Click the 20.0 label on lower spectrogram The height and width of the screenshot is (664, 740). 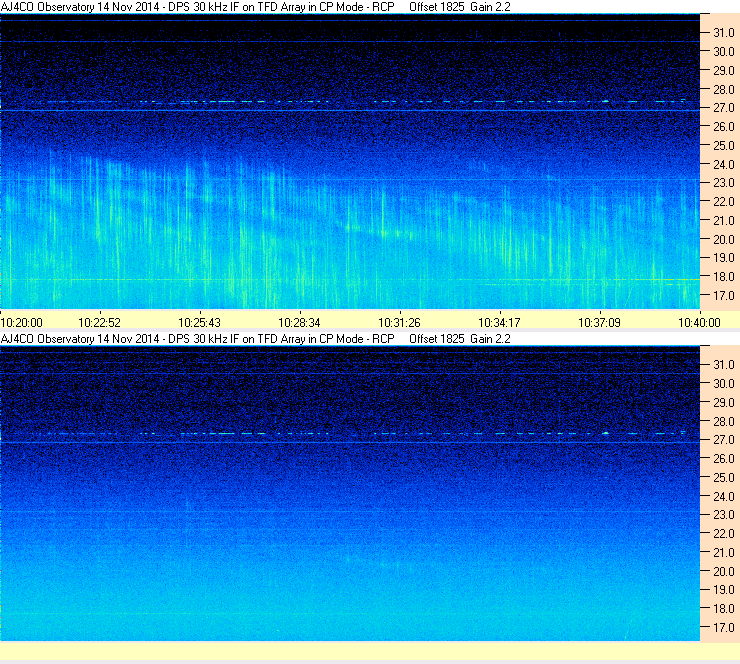click(723, 572)
